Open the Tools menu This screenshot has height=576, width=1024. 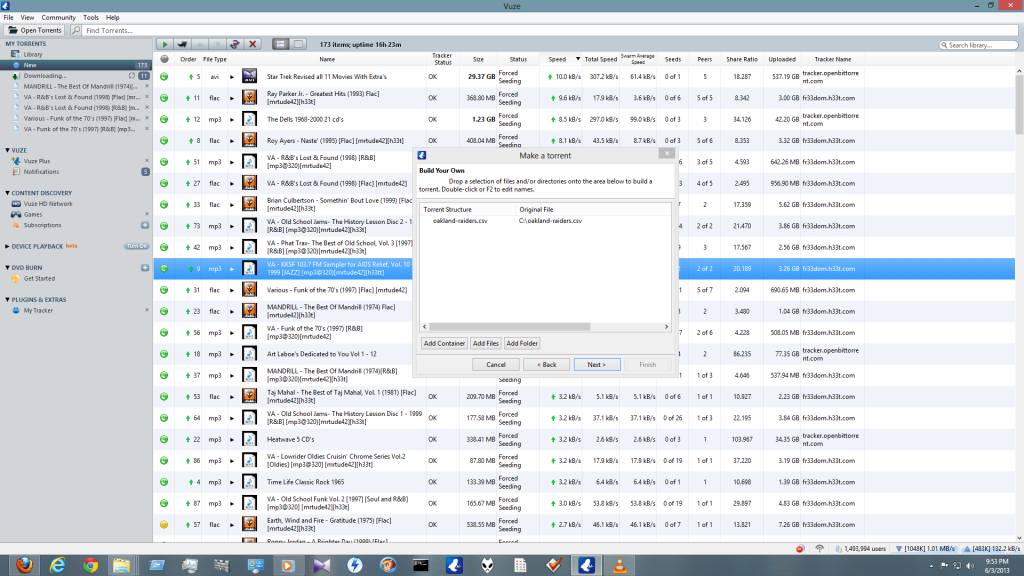(x=91, y=18)
